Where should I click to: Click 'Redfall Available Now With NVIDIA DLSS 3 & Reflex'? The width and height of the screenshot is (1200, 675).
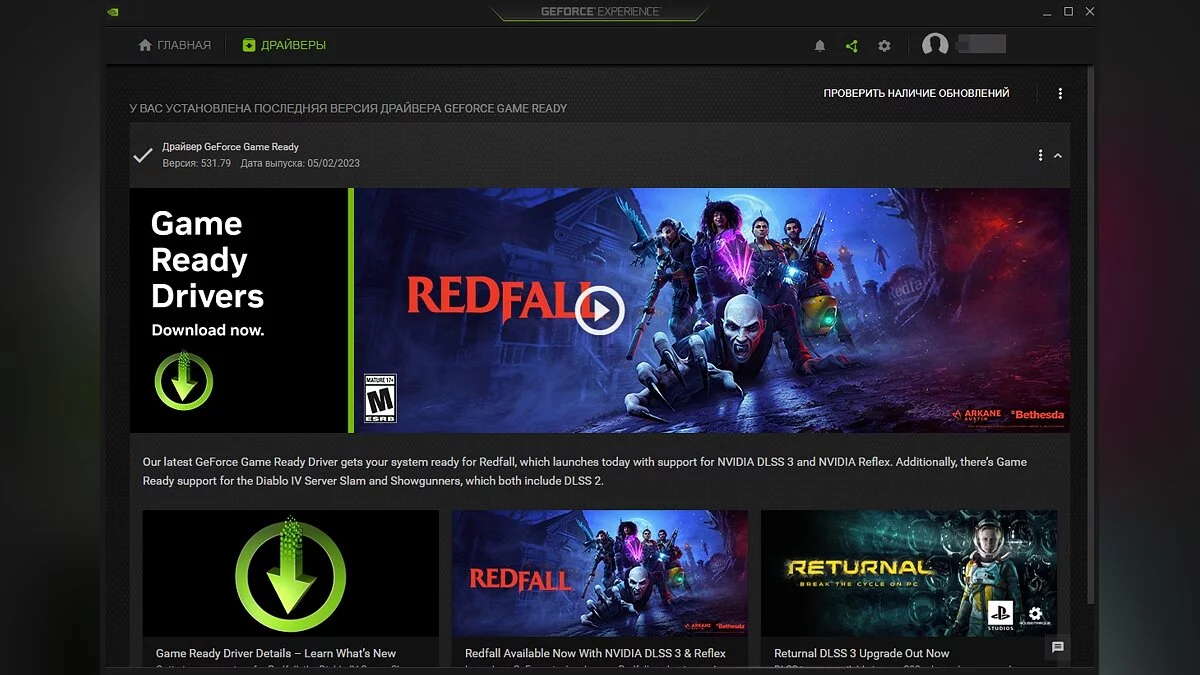[x=595, y=653]
